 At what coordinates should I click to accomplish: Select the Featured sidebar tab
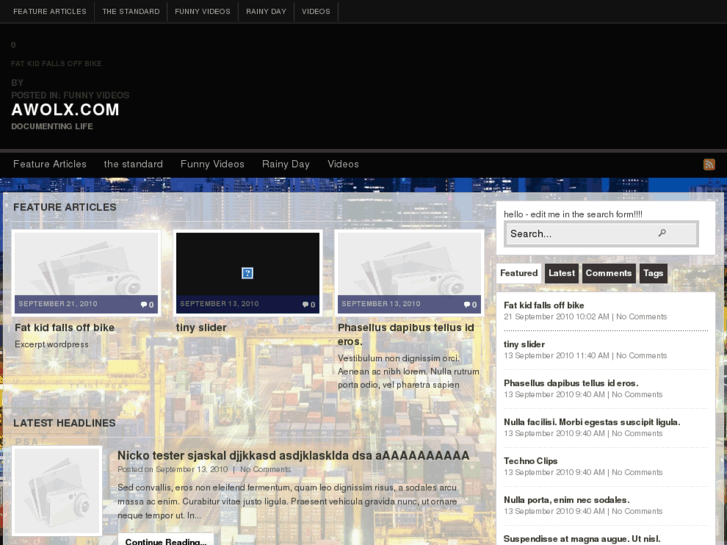(x=519, y=273)
